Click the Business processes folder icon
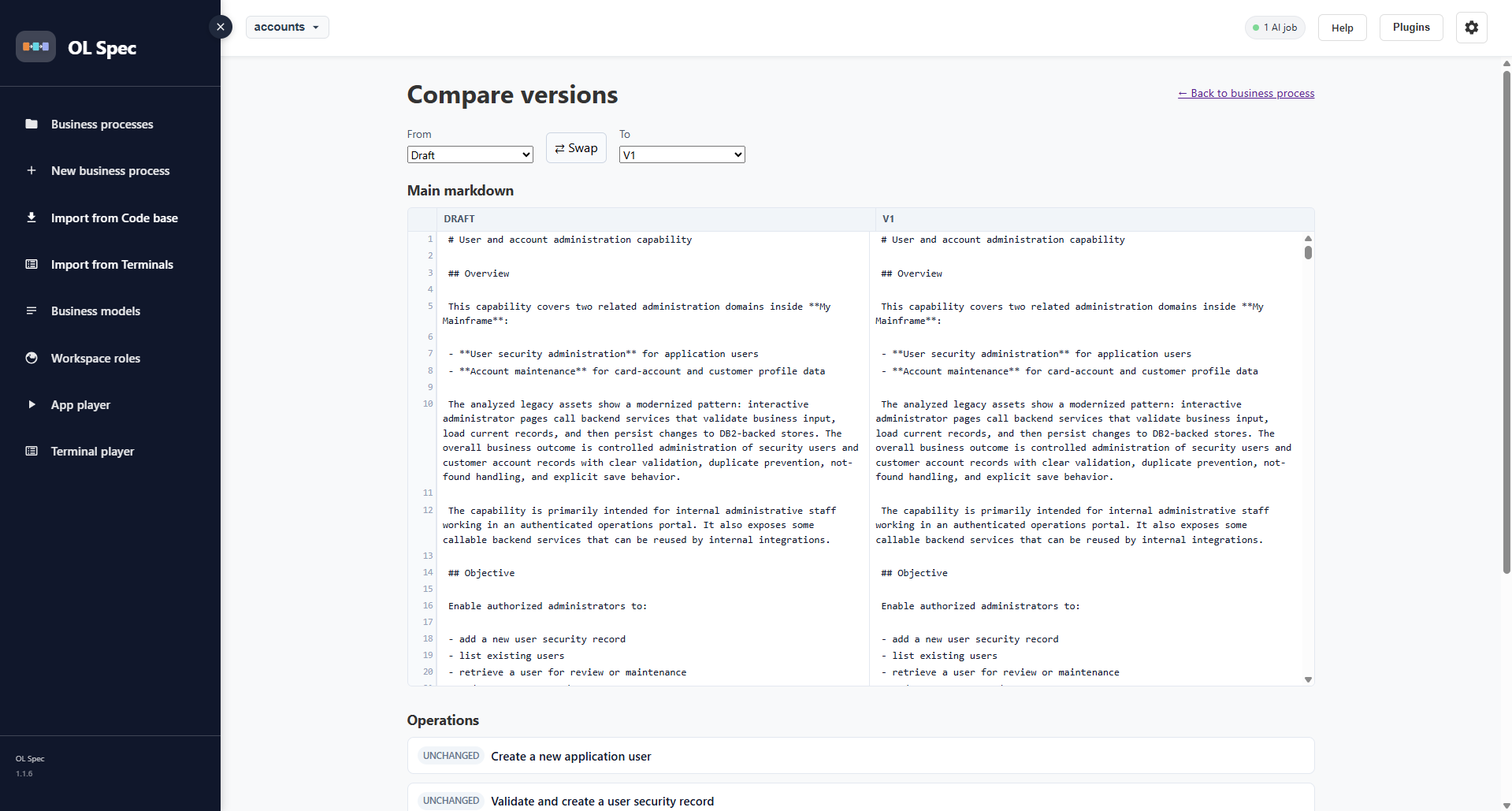Image resolution: width=1512 pixels, height=811 pixels. pyautogui.click(x=32, y=124)
